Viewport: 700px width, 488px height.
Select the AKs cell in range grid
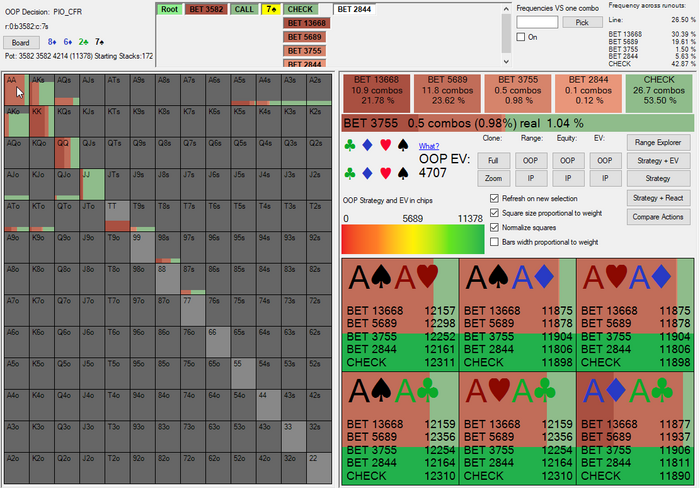42,90
